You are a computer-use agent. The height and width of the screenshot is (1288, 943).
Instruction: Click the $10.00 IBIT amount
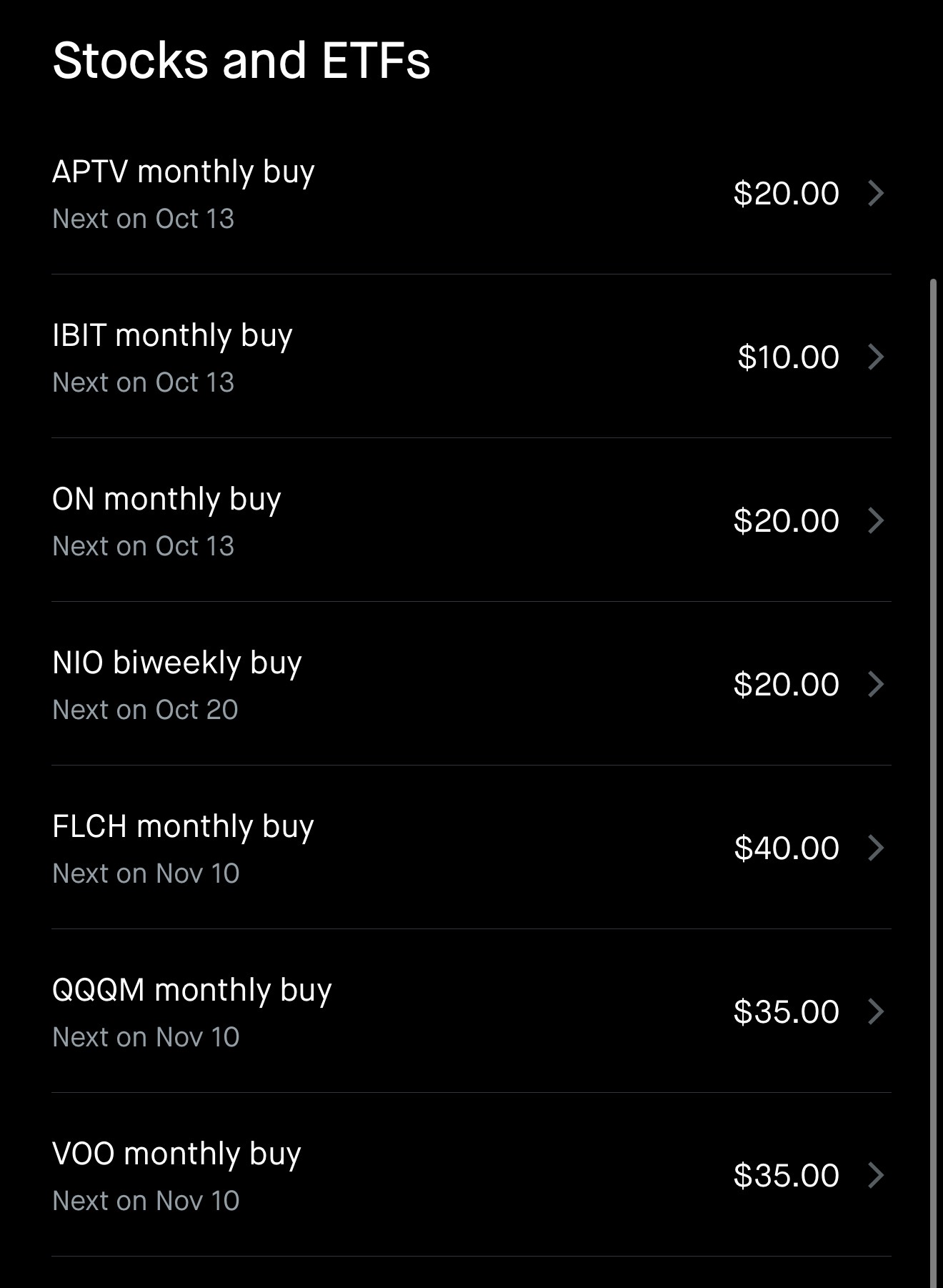click(788, 357)
